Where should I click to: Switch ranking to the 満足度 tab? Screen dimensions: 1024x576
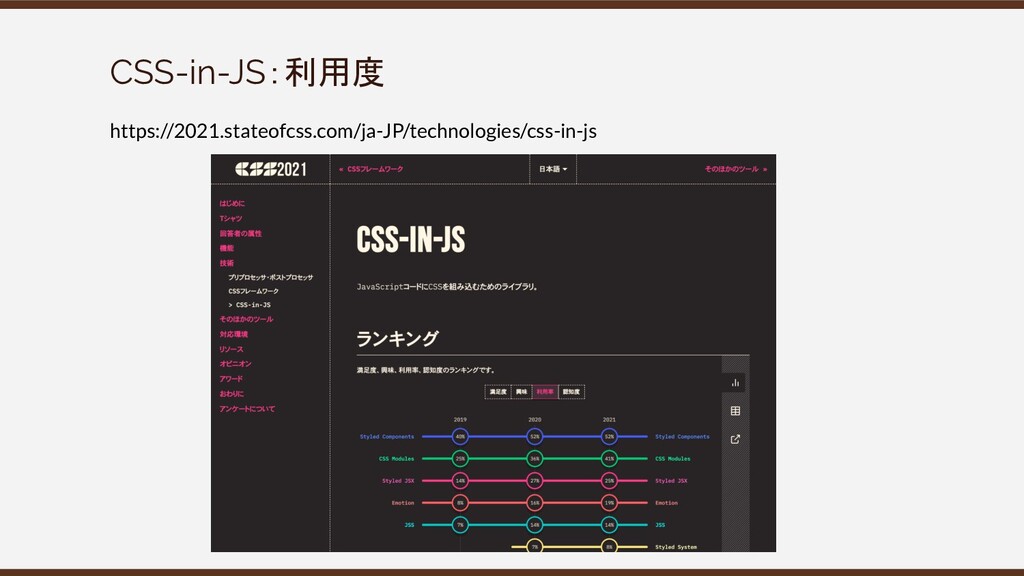coord(498,392)
